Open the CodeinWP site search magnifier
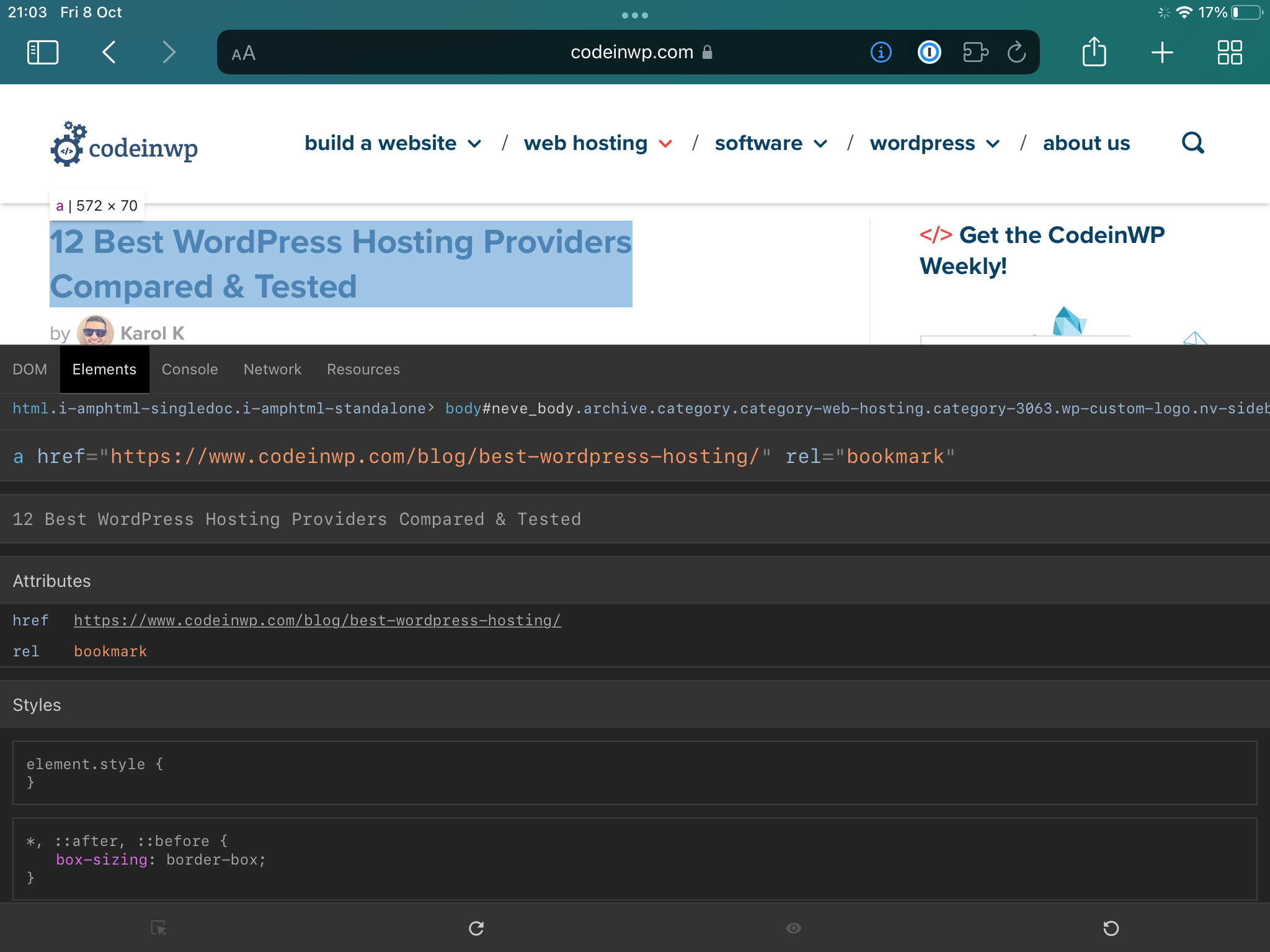Viewport: 1270px width, 952px height. (1194, 143)
